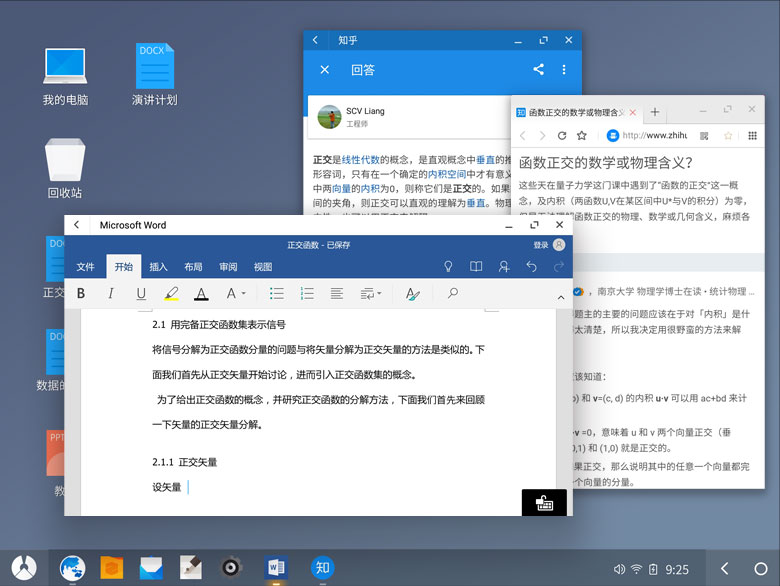Click the share icon in Zhihu
This screenshot has width=780, height=586.
539,70
